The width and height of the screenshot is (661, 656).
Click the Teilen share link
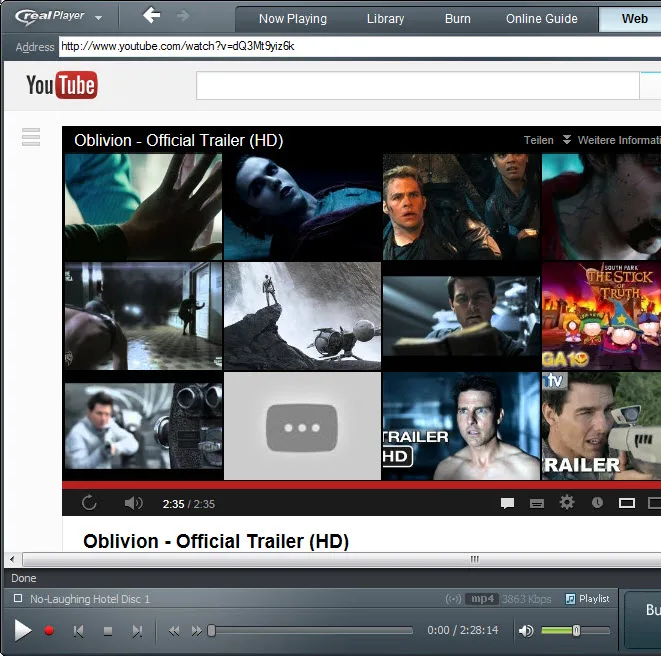coord(538,140)
